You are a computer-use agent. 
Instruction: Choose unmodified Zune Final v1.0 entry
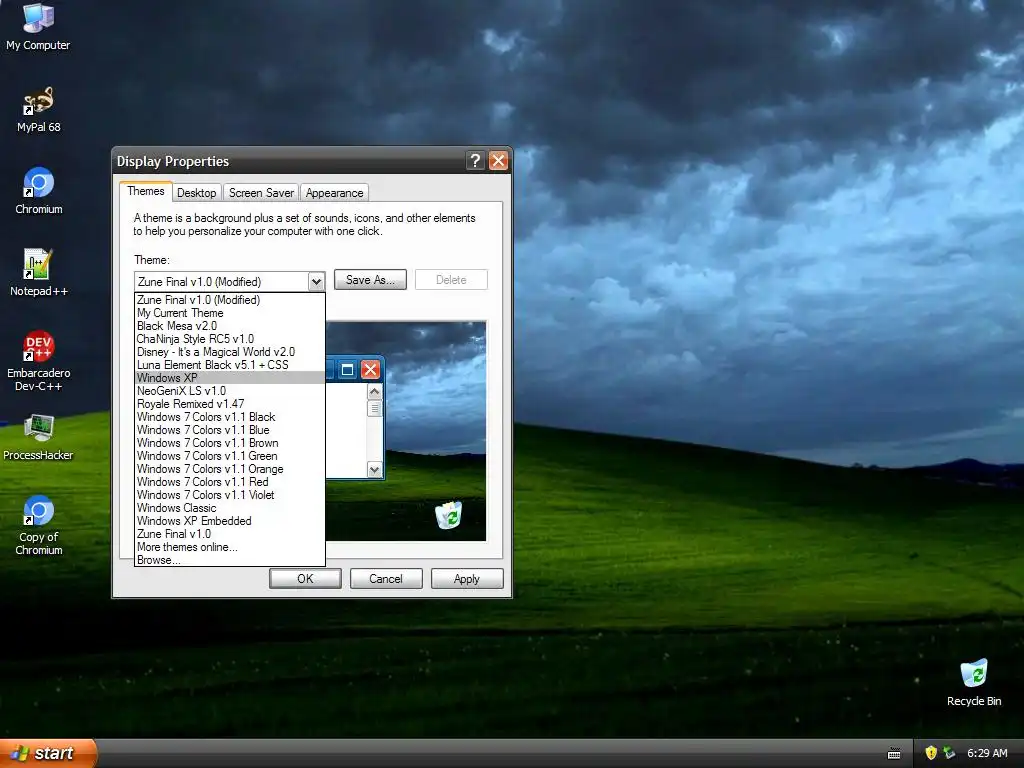click(230, 534)
